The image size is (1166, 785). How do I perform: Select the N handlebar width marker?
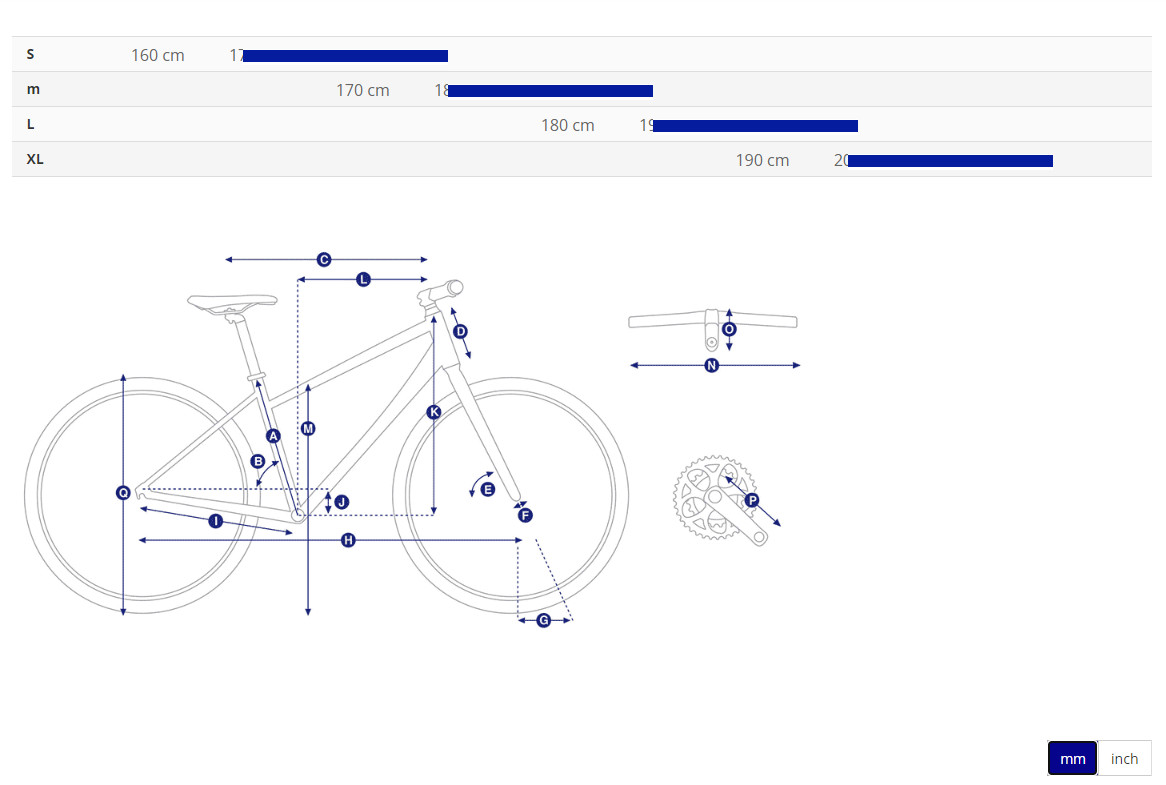coord(712,366)
